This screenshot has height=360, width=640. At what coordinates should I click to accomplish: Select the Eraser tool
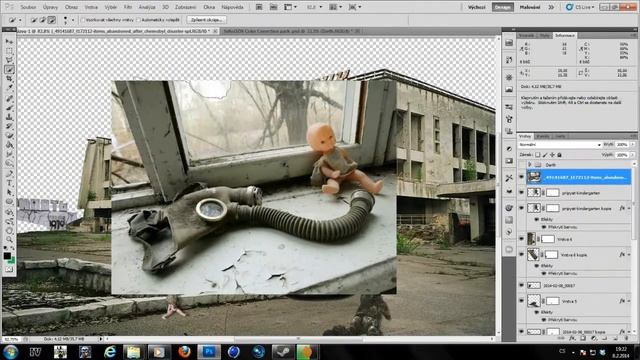[9, 136]
